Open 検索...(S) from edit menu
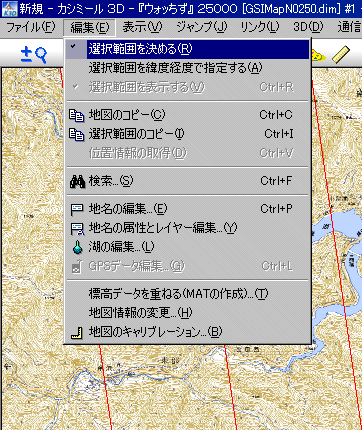This screenshot has width=362, height=430. (x=188, y=181)
